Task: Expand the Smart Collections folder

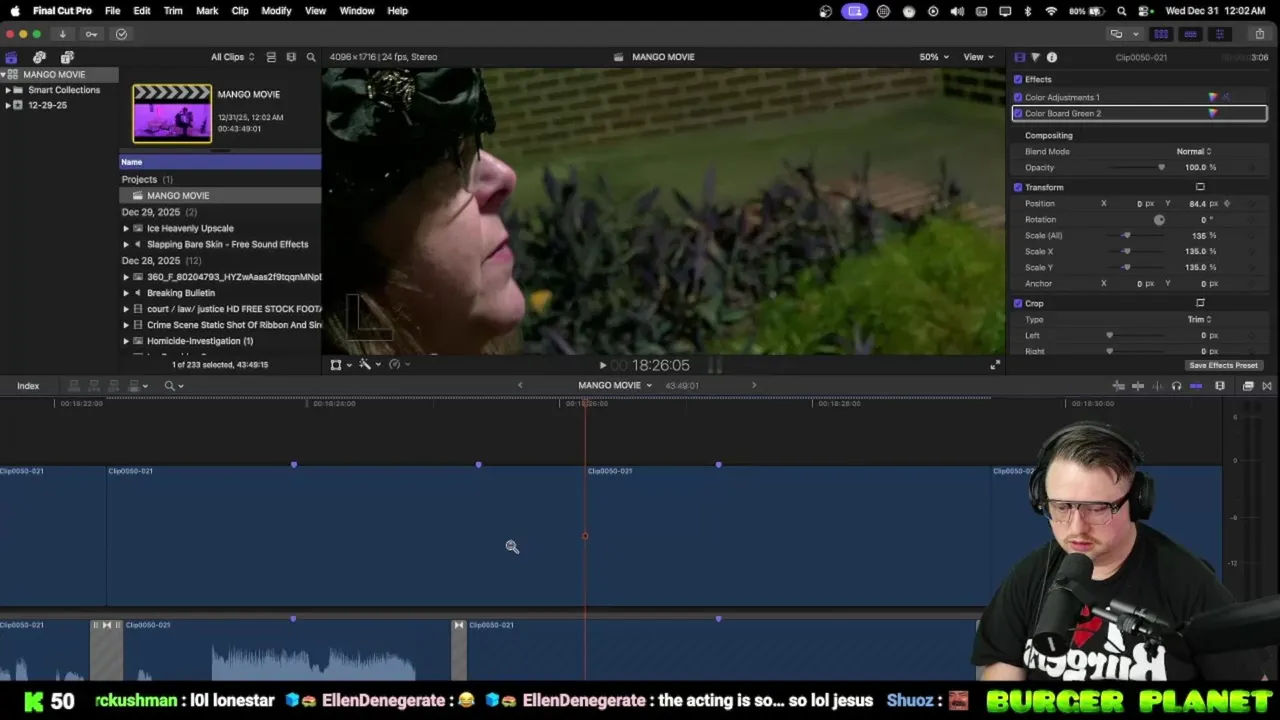Action: (x=8, y=90)
